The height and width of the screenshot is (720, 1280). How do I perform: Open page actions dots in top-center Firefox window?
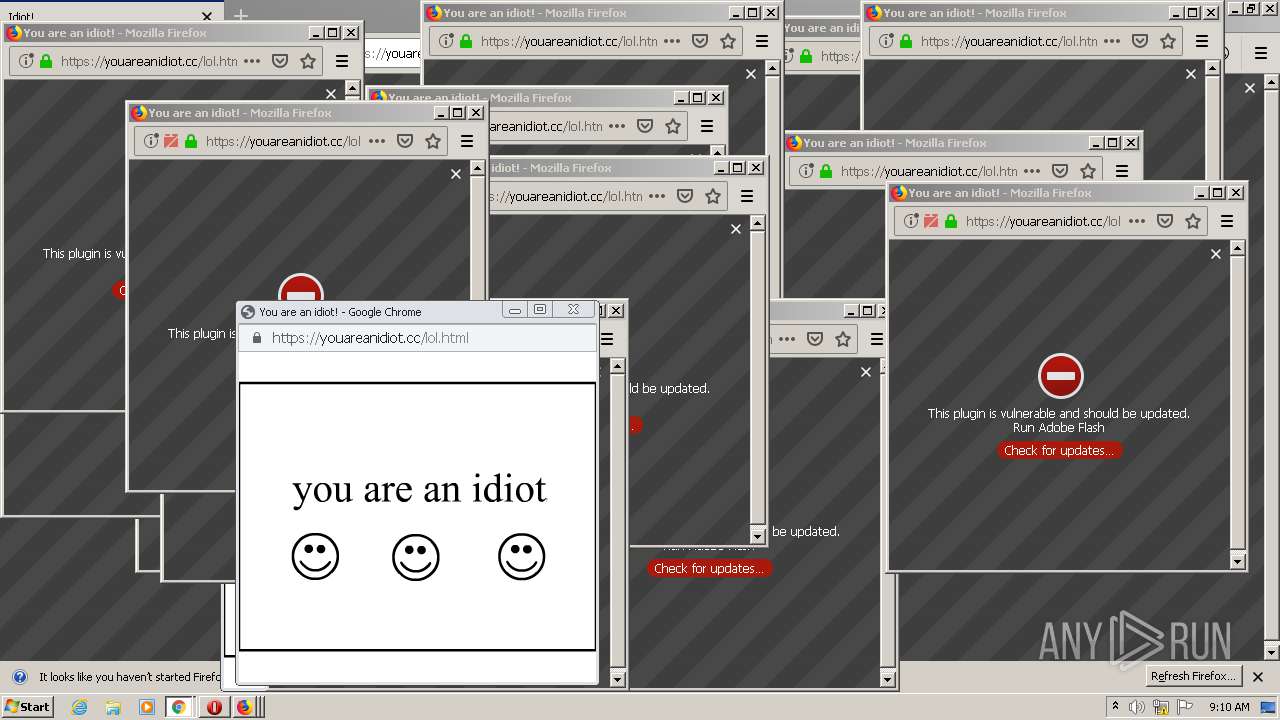pyautogui.click(x=672, y=41)
